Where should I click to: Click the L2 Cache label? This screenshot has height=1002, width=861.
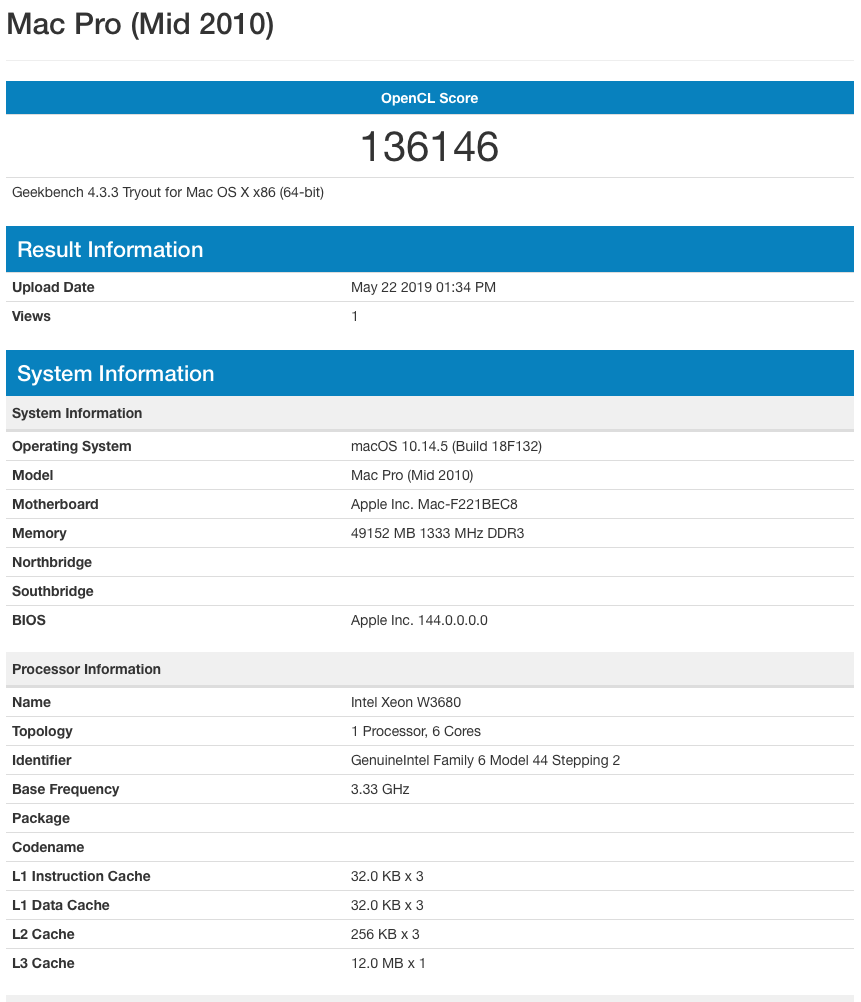tap(43, 934)
